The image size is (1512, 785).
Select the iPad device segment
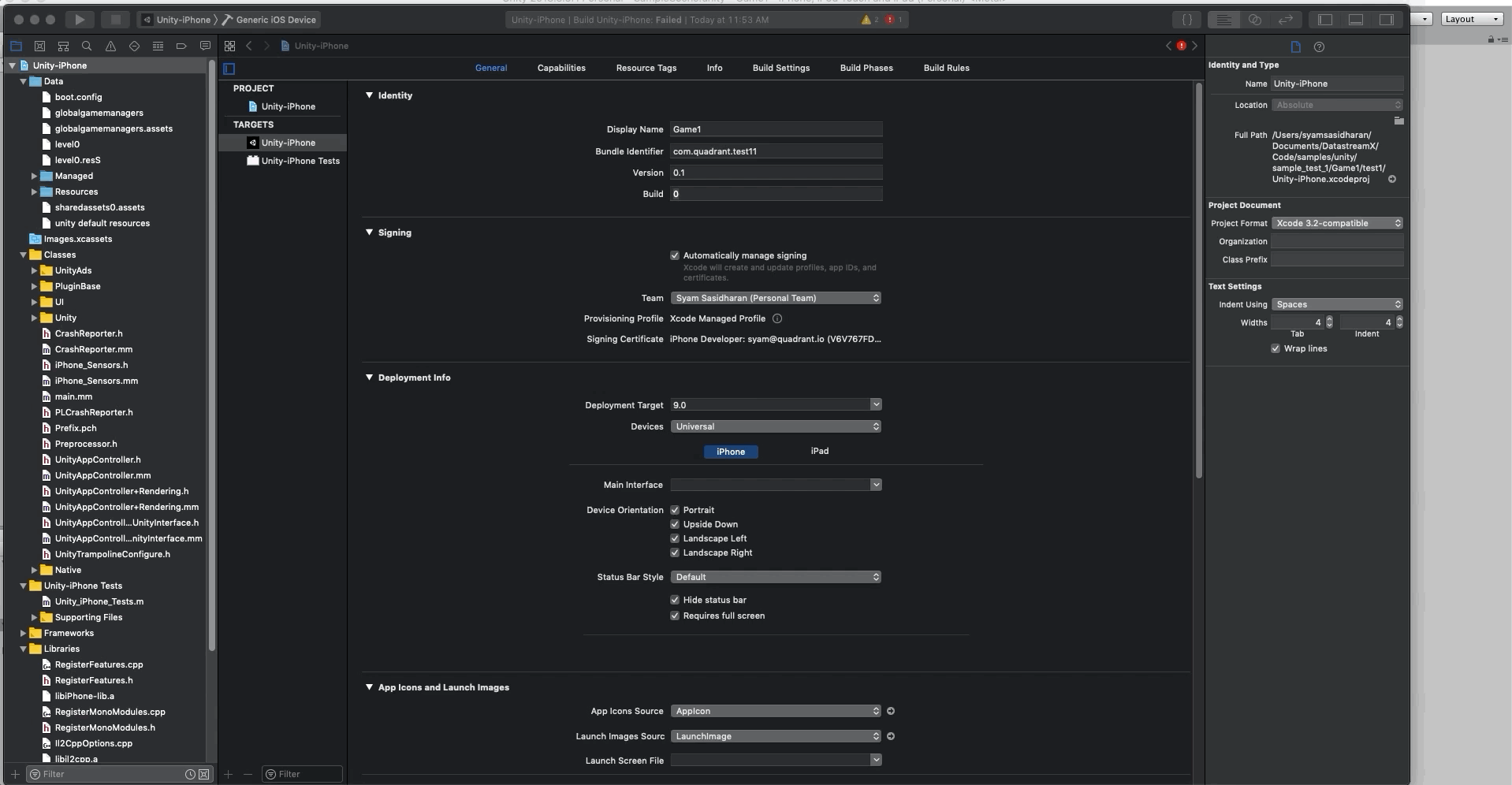point(819,451)
